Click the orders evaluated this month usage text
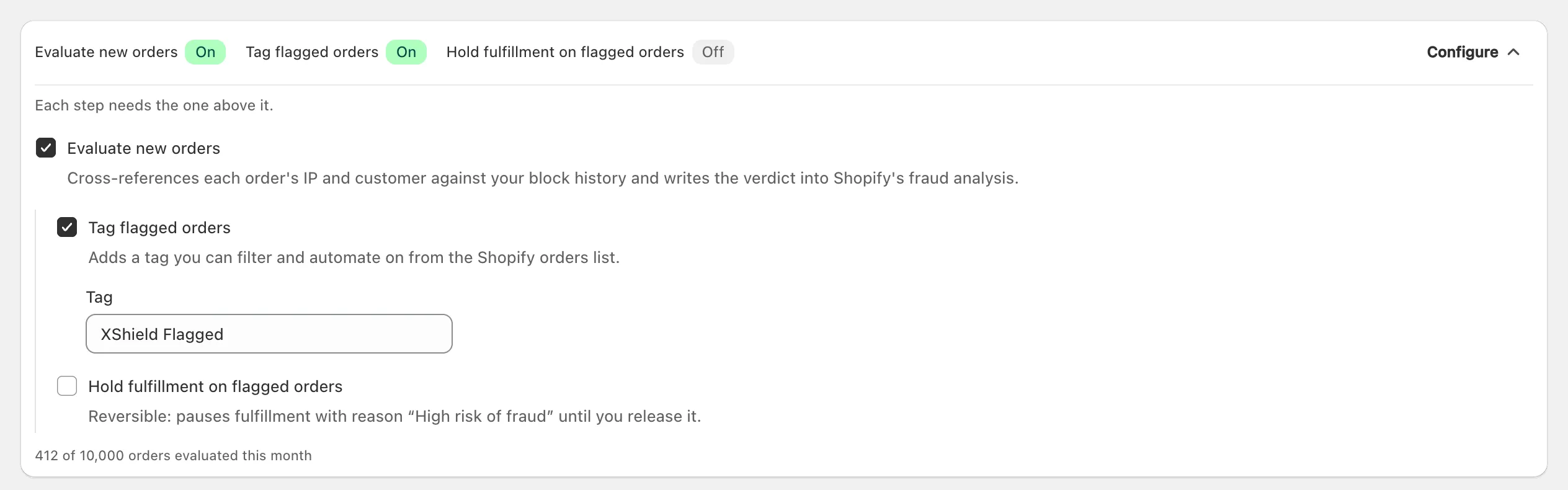1568x490 pixels. 173,455
